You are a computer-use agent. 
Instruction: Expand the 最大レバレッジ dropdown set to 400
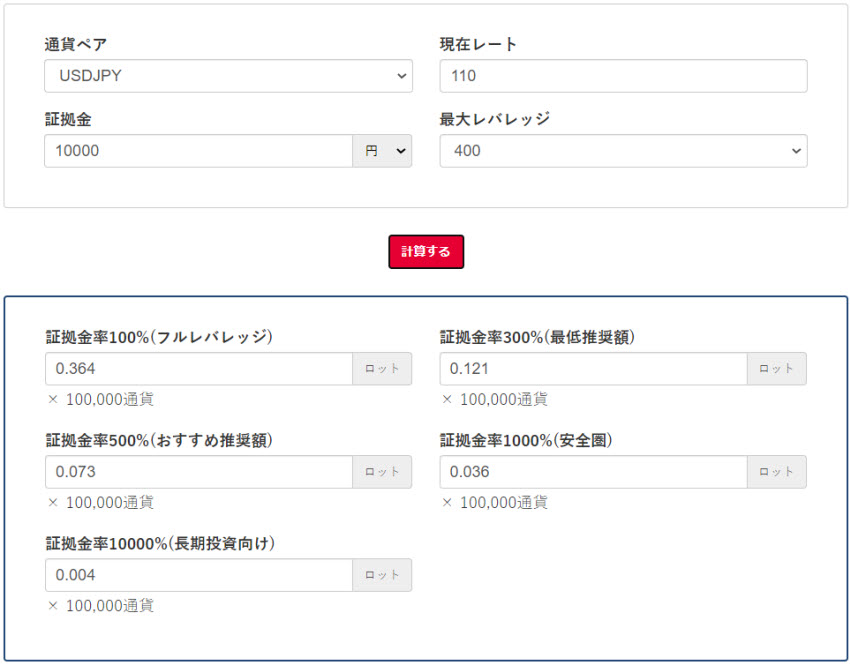pos(622,151)
